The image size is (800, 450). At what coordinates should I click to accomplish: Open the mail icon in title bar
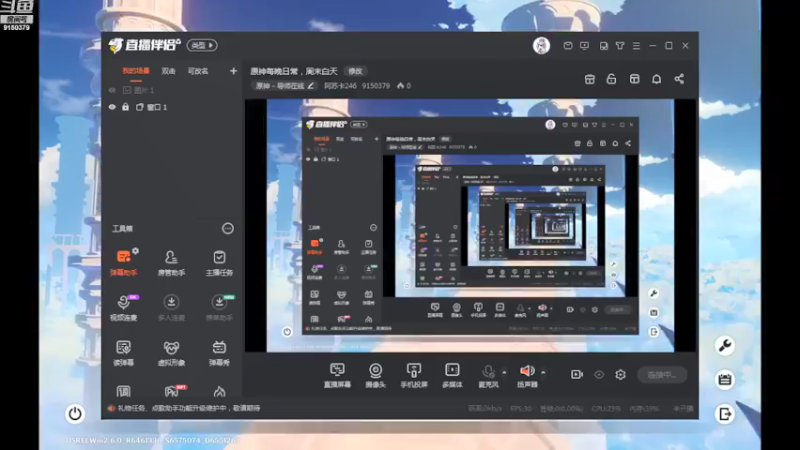click(x=568, y=46)
